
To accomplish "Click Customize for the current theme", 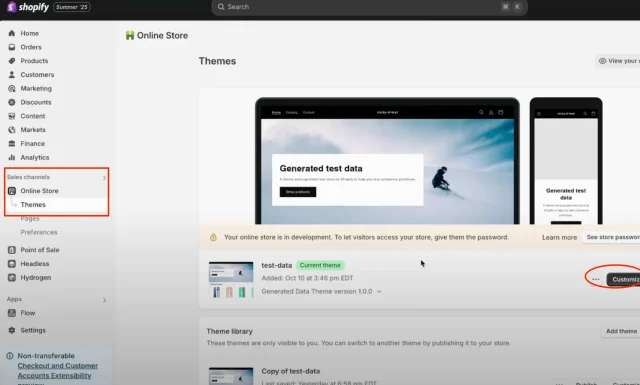I will point(623,280).
